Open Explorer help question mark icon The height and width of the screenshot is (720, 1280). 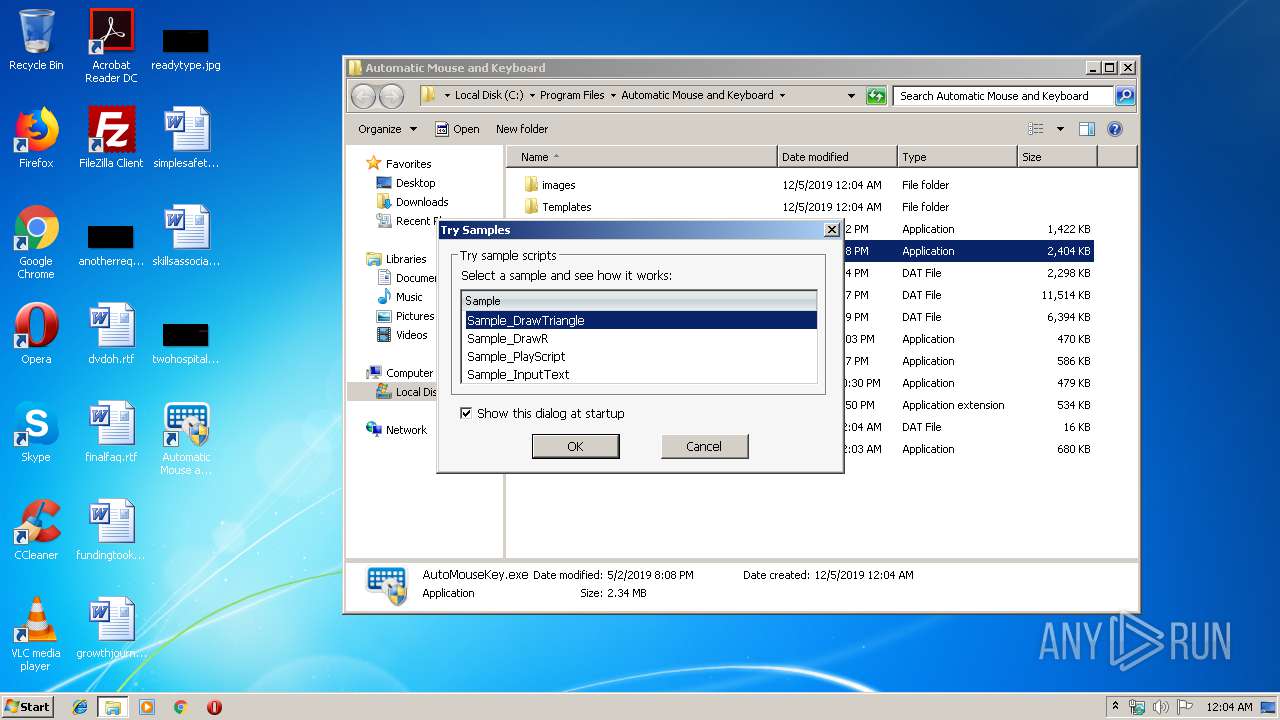pyautogui.click(x=1115, y=129)
